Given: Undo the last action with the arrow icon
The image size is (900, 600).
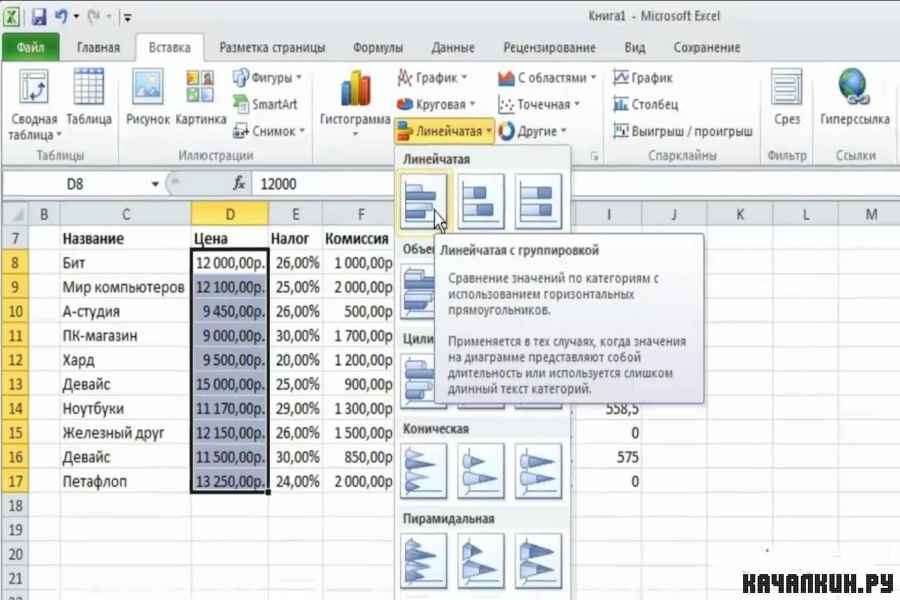Looking at the screenshot, I should 61,16.
